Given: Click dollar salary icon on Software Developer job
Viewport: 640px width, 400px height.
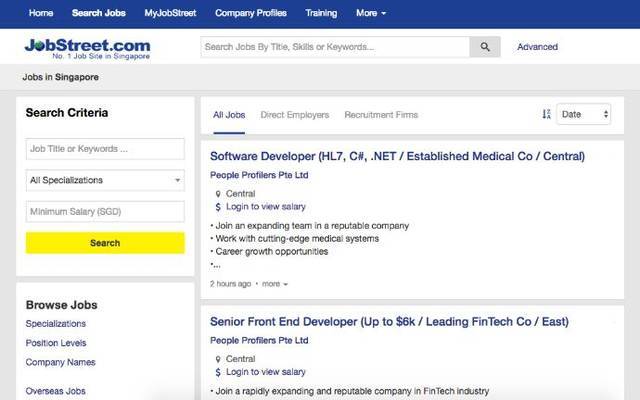Looking at the screenshot, I should pos(217,207).
